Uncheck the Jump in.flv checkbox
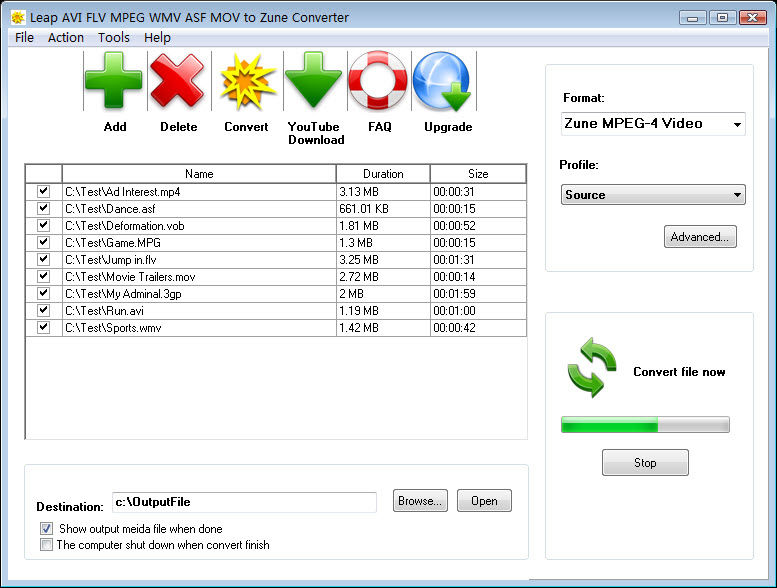Viewport: 777px width, 588px height. click(44, 259)
